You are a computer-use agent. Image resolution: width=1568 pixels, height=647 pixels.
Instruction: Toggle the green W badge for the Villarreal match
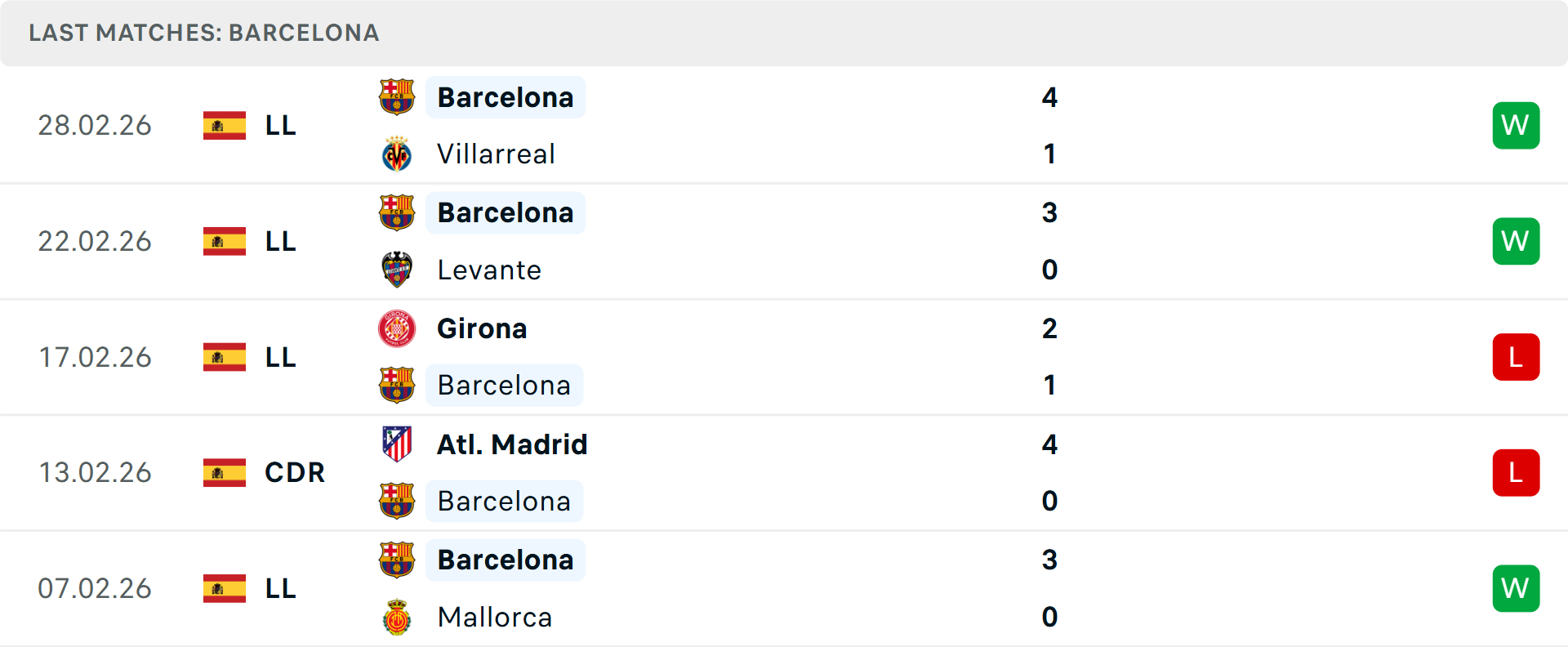point(1516,125)
